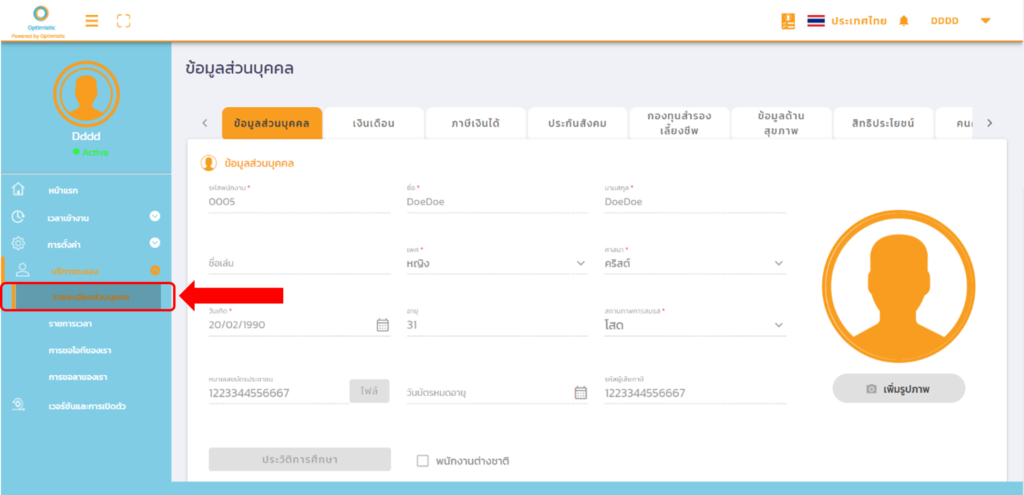This screenshot has width=1024, height=495.
Task: Toggle fullscreen mode icon
Action: pyautogui.click(x=124, y=20)
